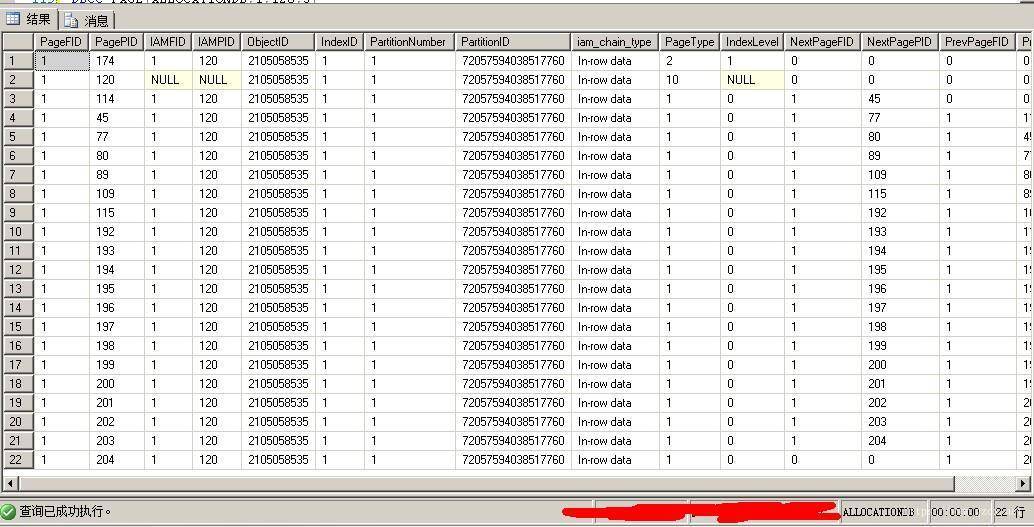Click PageType cell with value 2

690,61
